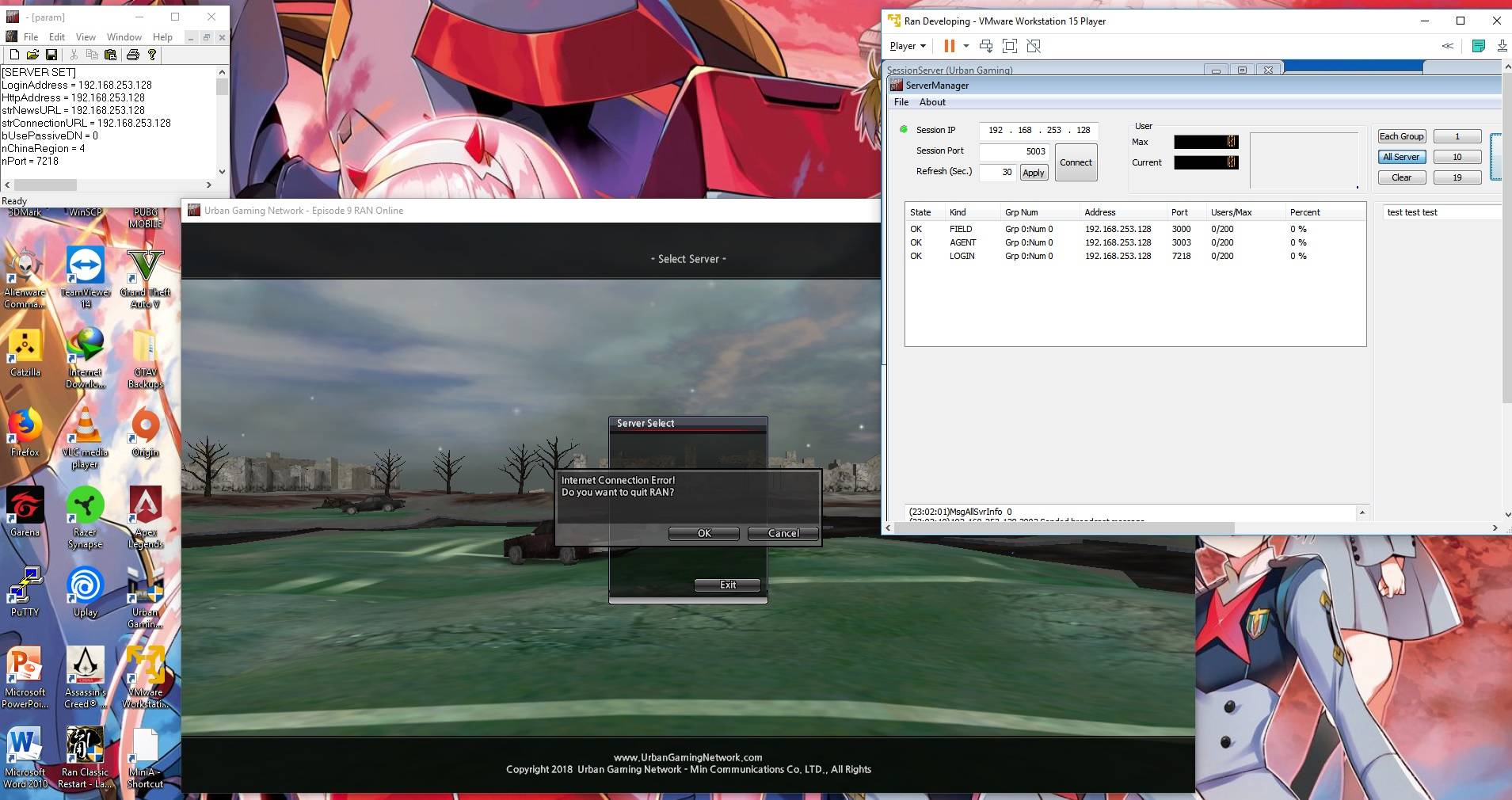Viewport: 1512px width, 800px height.
Task: Select Garena desktop icon
Action: point(25,512)
